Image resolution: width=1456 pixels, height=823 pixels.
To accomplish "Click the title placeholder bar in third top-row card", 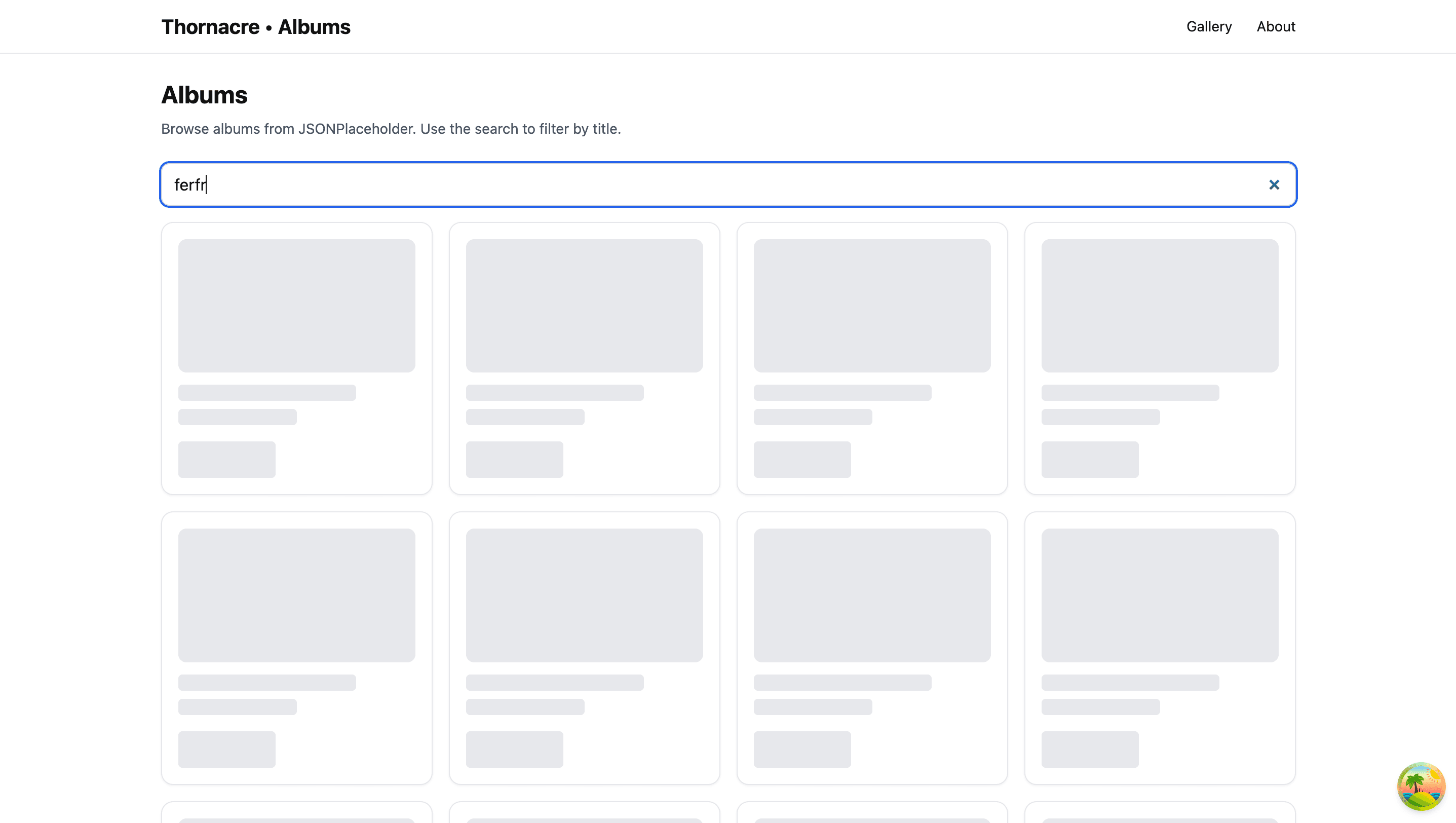I will pos(842,393).
